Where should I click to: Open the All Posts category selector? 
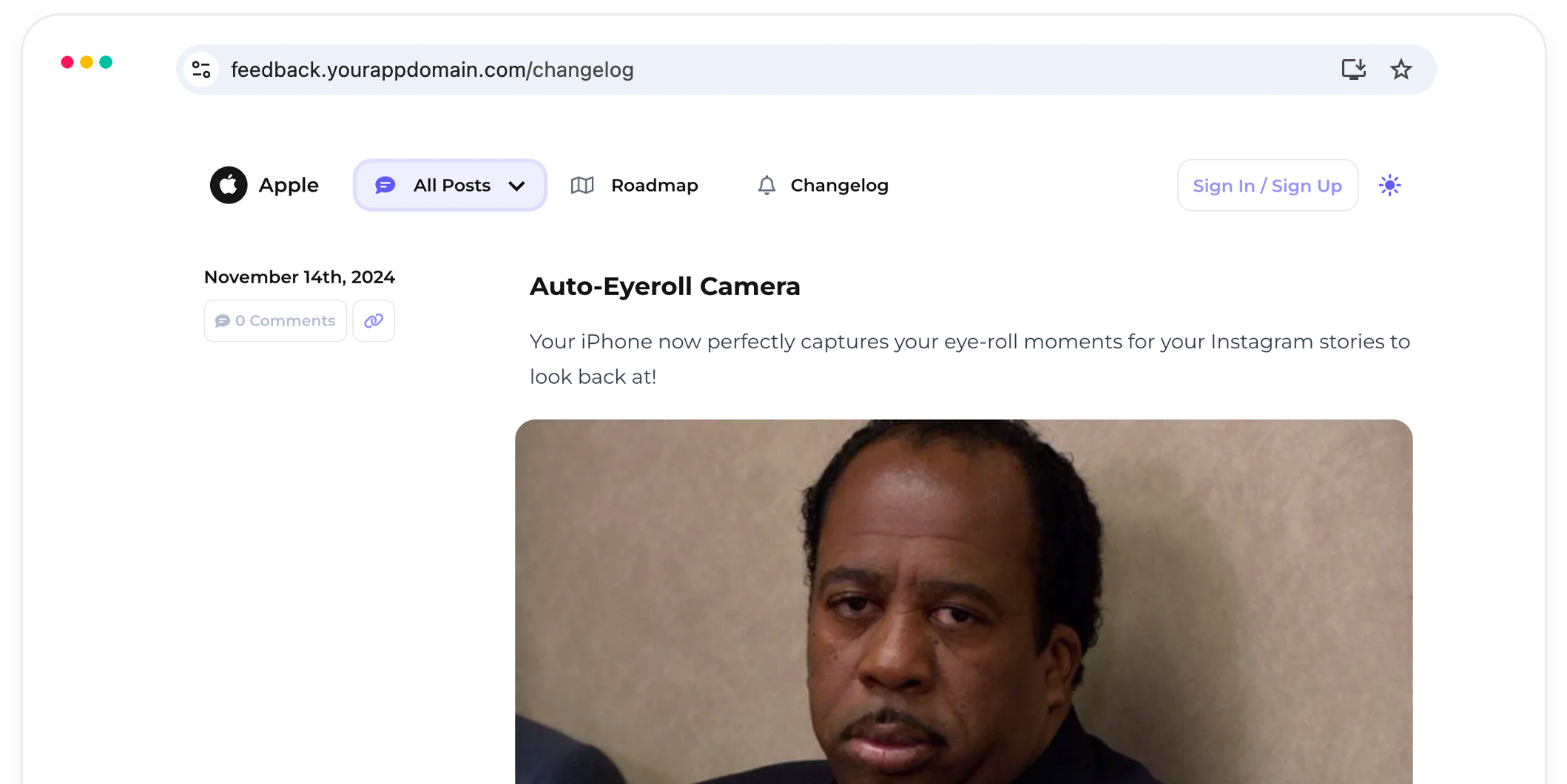[449, 185]
